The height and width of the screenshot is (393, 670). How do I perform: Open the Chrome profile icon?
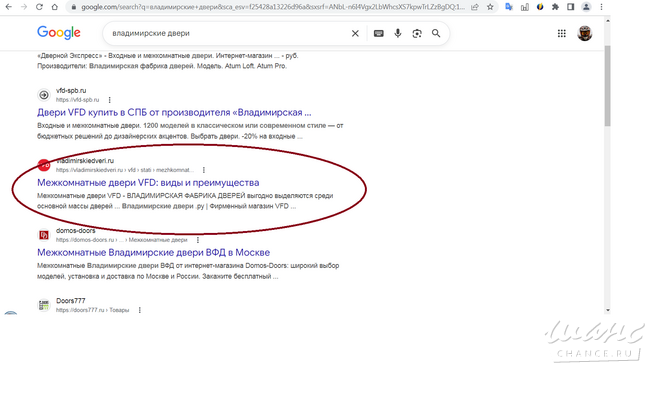click(586, 7)
